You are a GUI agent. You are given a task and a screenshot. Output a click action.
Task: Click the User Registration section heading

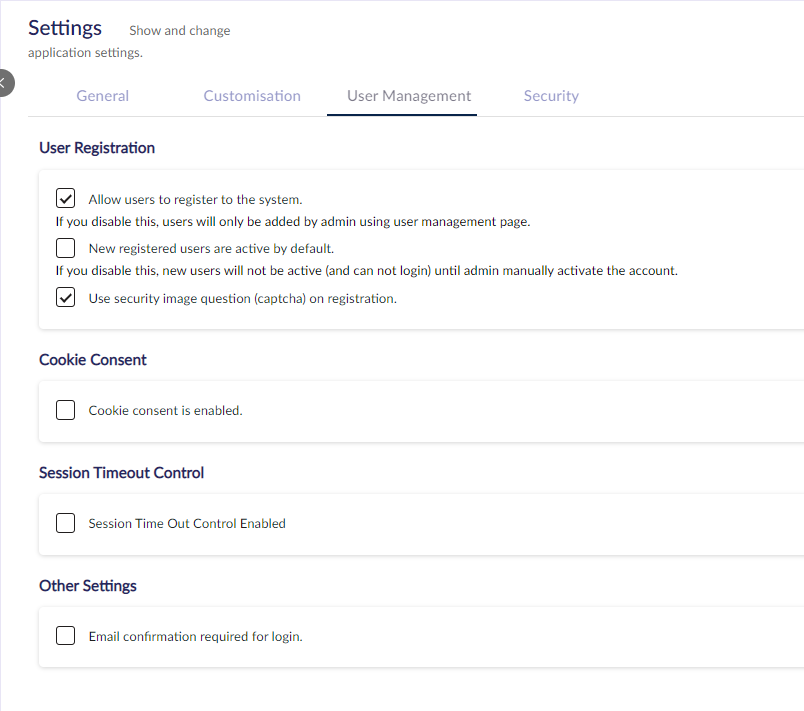click(97, 148)
